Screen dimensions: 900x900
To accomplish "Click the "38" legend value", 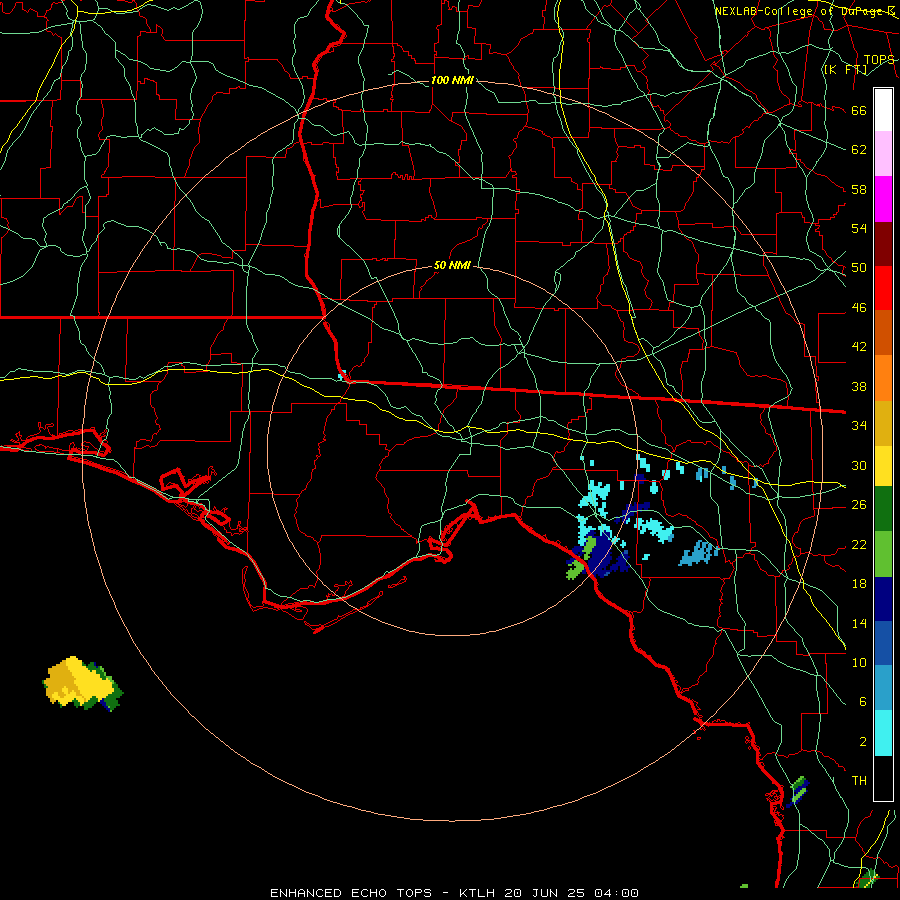I will click(859, 386).
